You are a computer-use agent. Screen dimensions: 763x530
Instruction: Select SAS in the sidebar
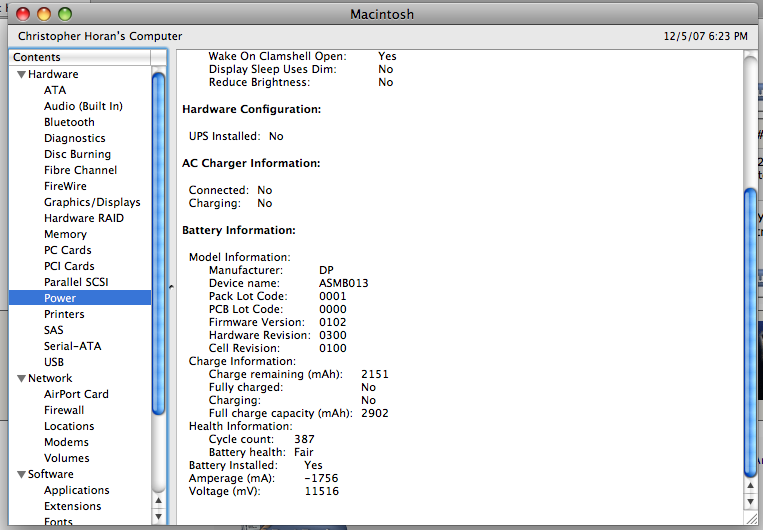pos(54,330)
